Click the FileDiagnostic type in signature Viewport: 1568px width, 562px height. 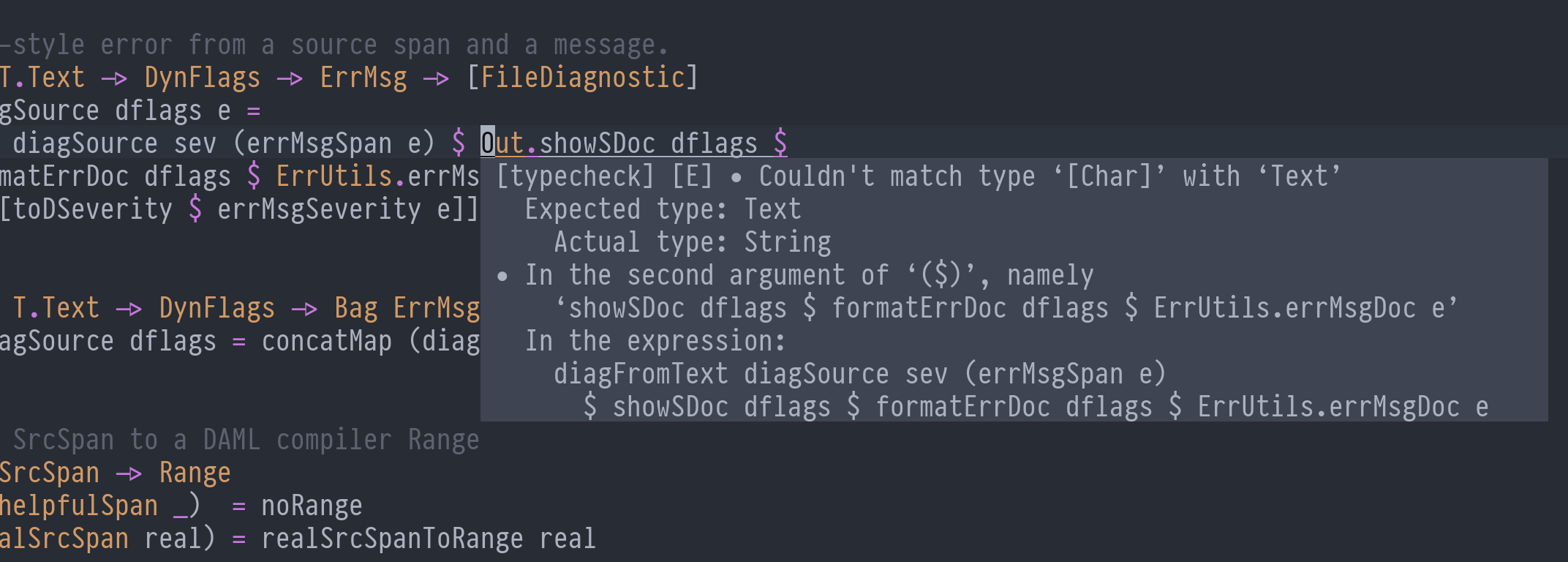pyautogui.click(x=583, y=78)
